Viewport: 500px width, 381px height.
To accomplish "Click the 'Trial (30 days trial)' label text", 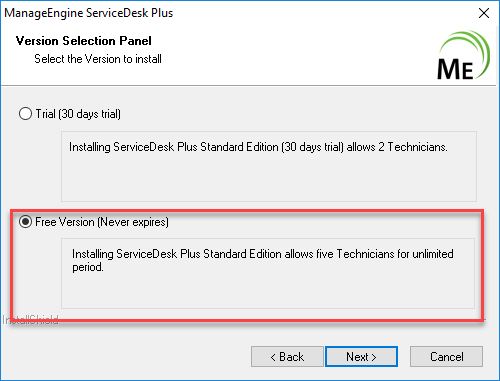I will (x=78, y=114).
